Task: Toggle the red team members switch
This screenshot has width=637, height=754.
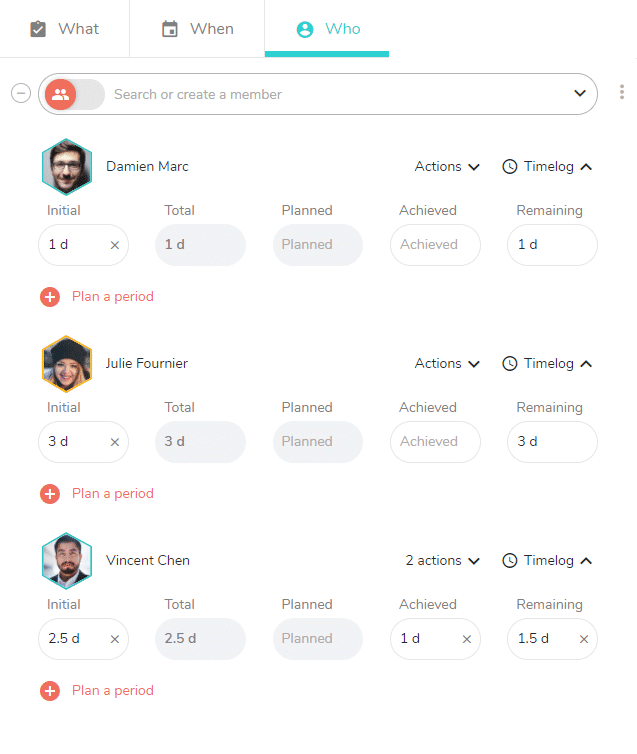Action: pyautogui.click(x=75, y=94)
